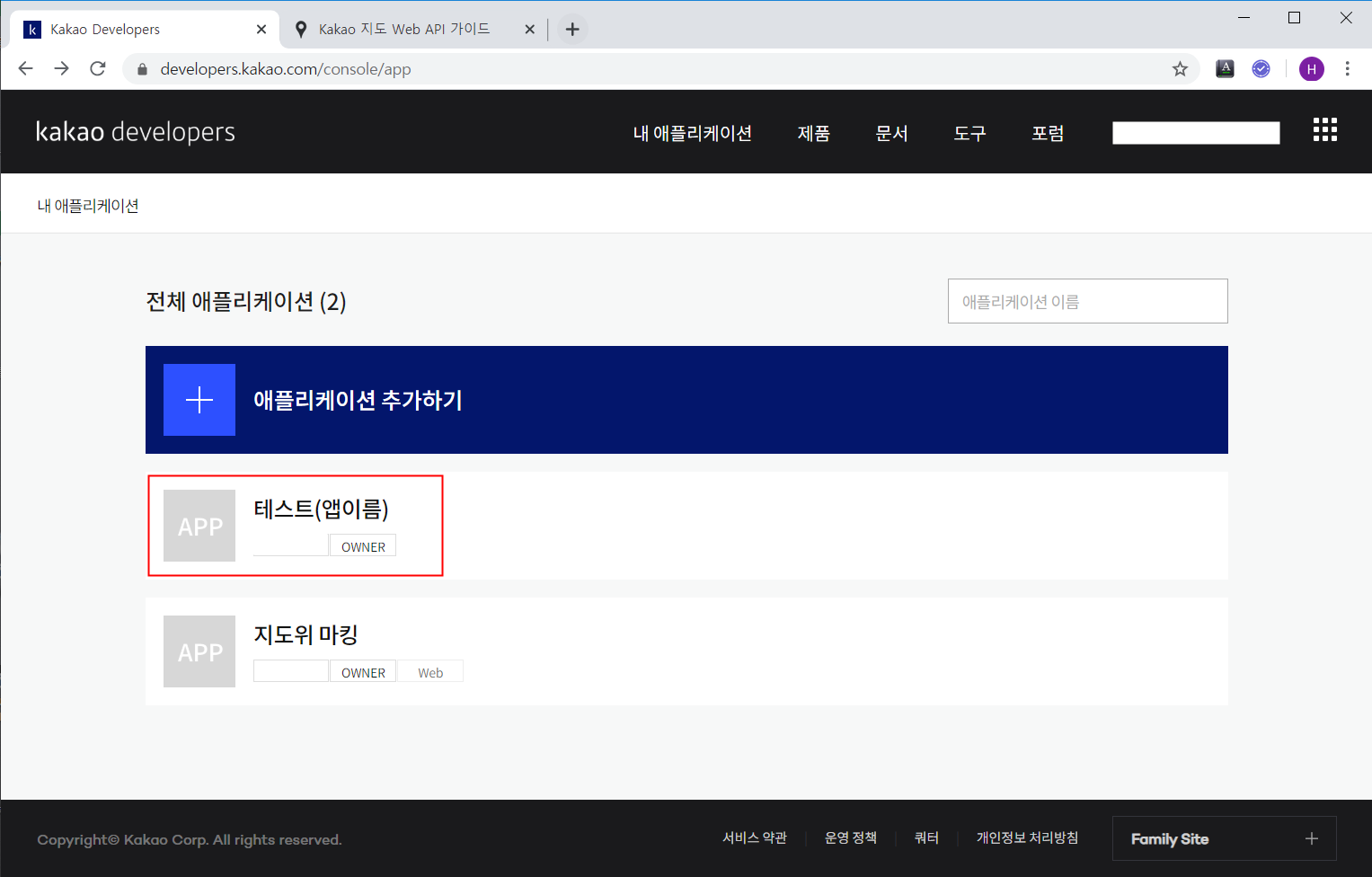The image size is (1372, 877).
Task: Open 운영 정책 footer link
Action: [851, 837]
